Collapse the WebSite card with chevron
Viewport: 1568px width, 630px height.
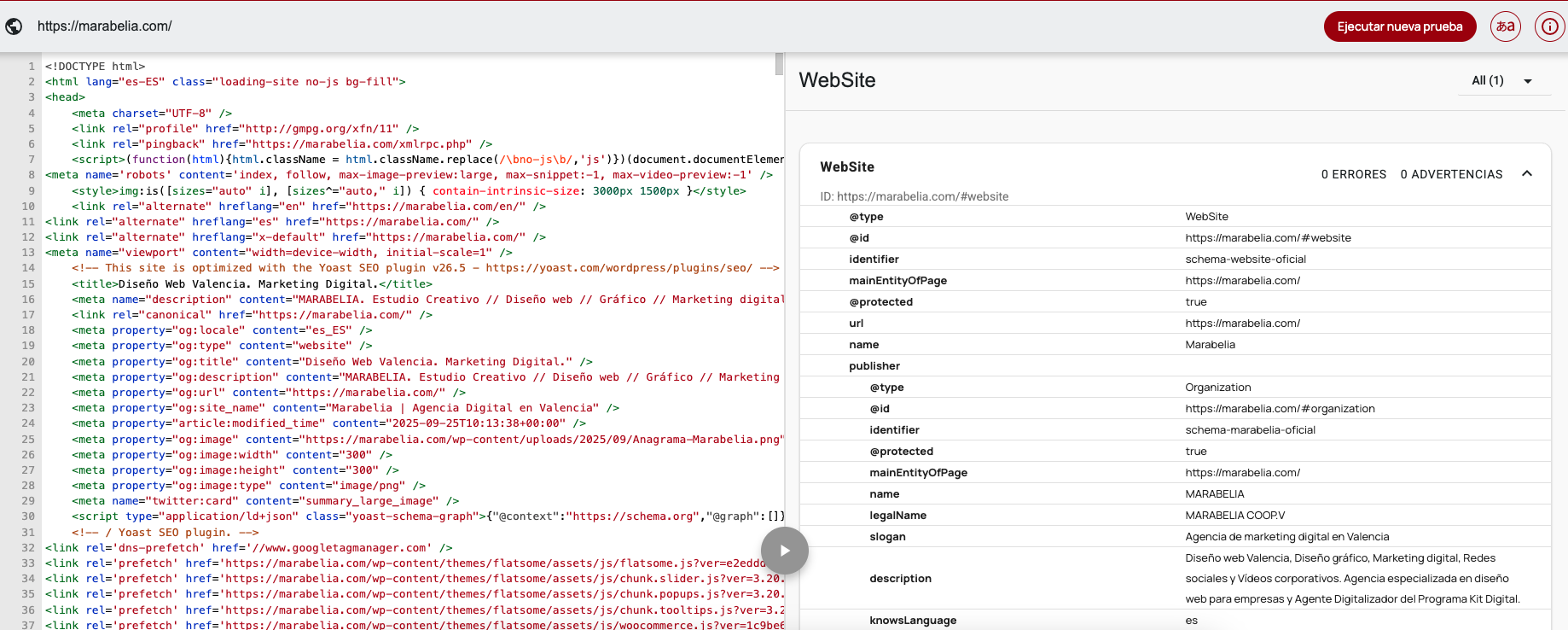1527,173
